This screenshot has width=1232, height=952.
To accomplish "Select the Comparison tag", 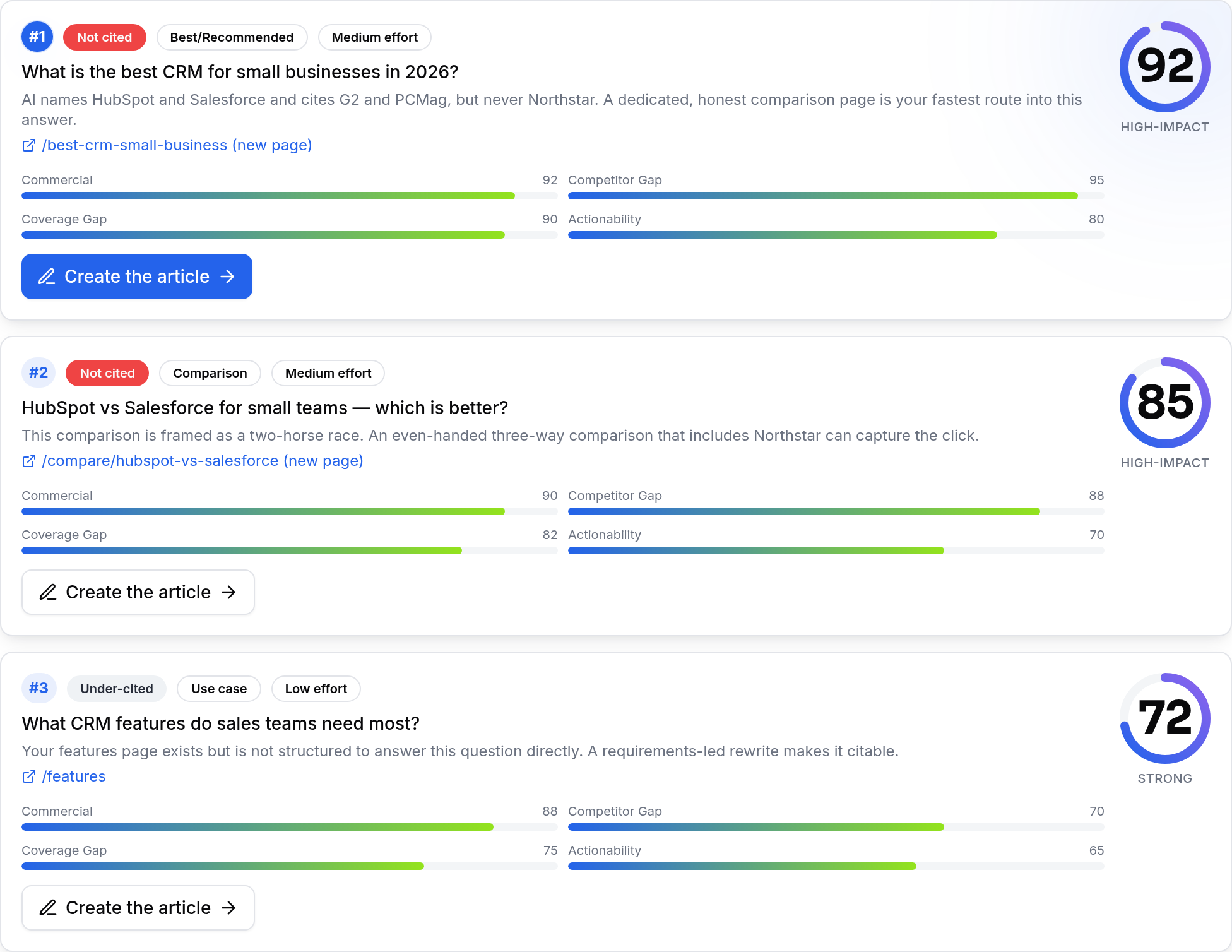I will point(210,373).
